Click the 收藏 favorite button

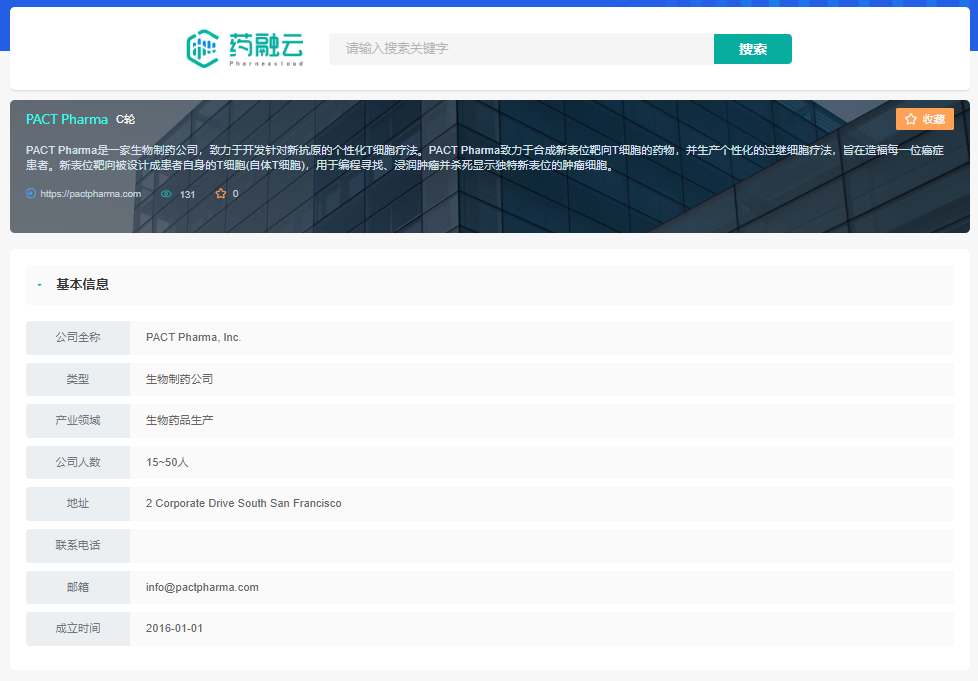pyautogui.click(x=924, y=119)
